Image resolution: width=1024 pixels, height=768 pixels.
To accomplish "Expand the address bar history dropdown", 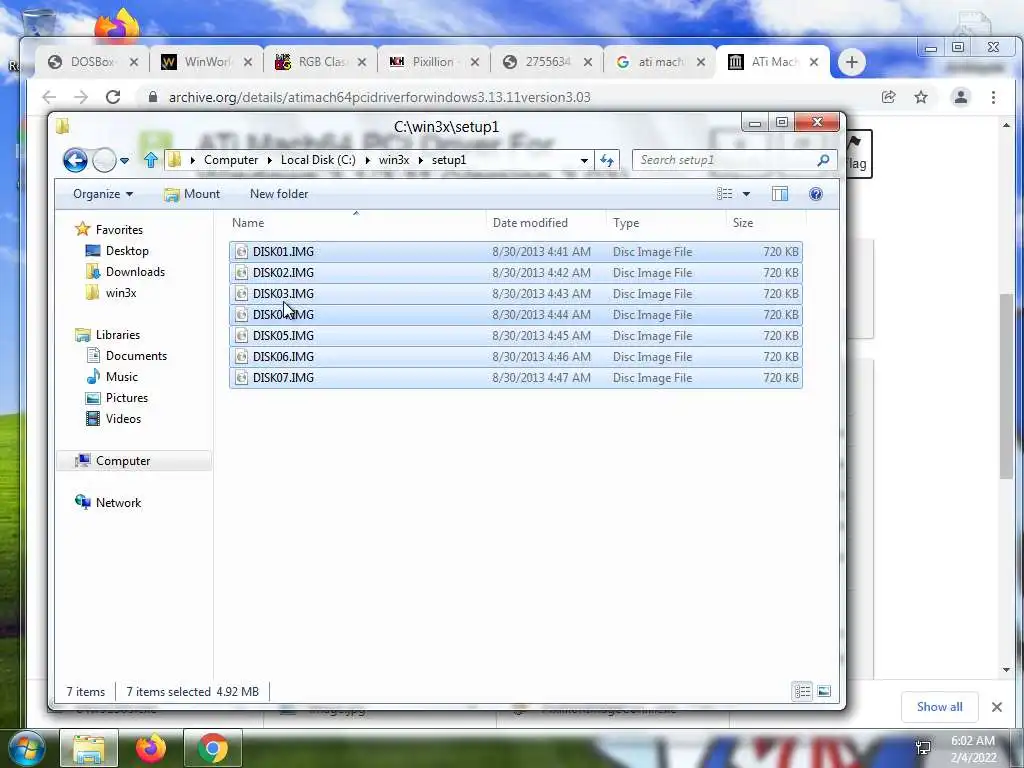I will tap(584, 160).
